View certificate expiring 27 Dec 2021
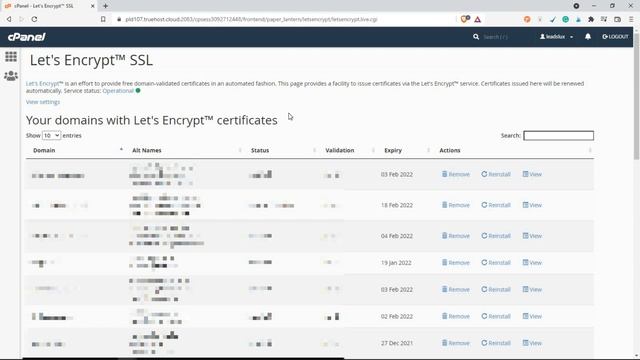The image size is (640, 360). click(x=532, y=343)
